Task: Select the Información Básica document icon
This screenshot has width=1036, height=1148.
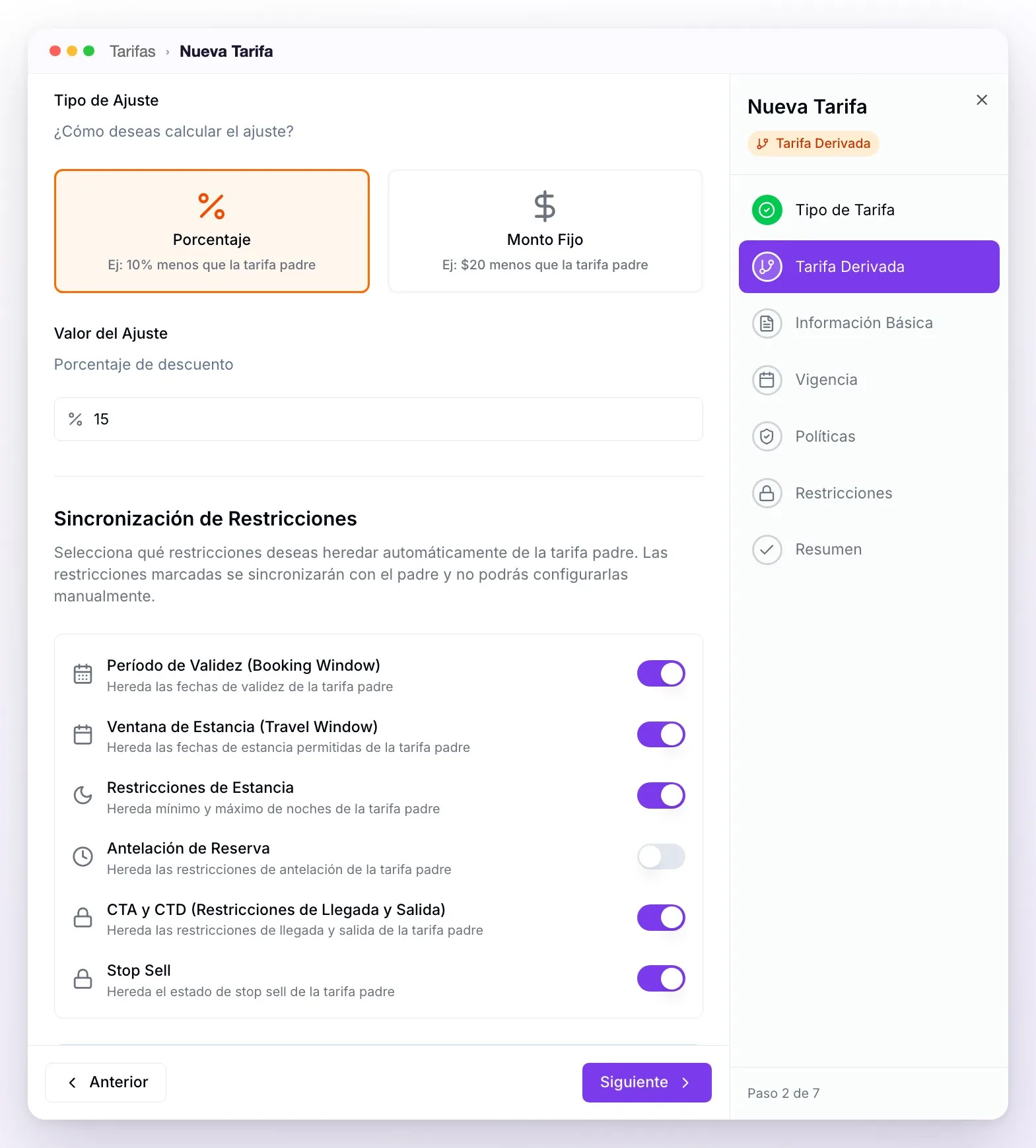Action: click(x=767, y=323)
